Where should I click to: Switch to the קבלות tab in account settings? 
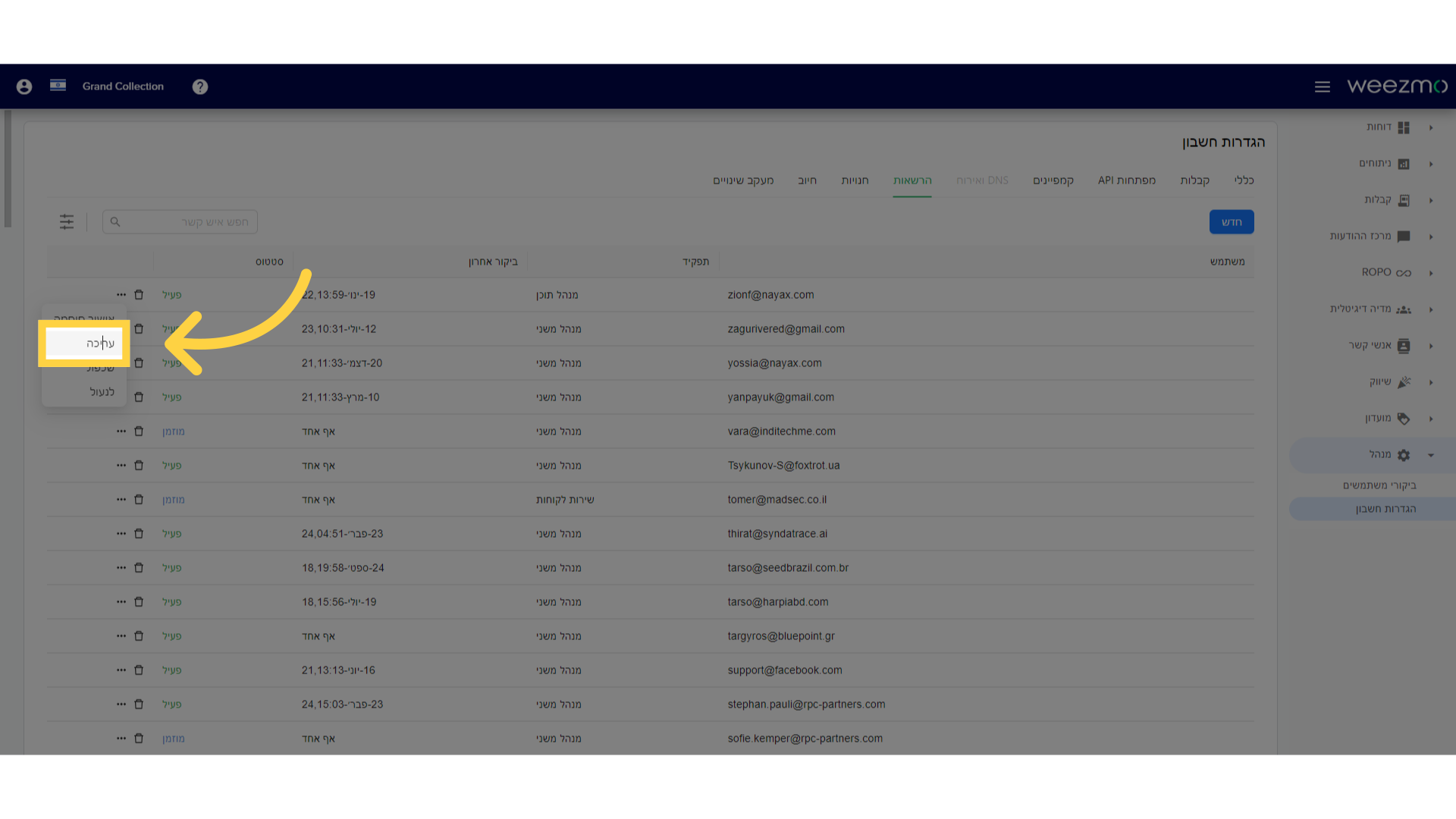(x=1194, y=180)
